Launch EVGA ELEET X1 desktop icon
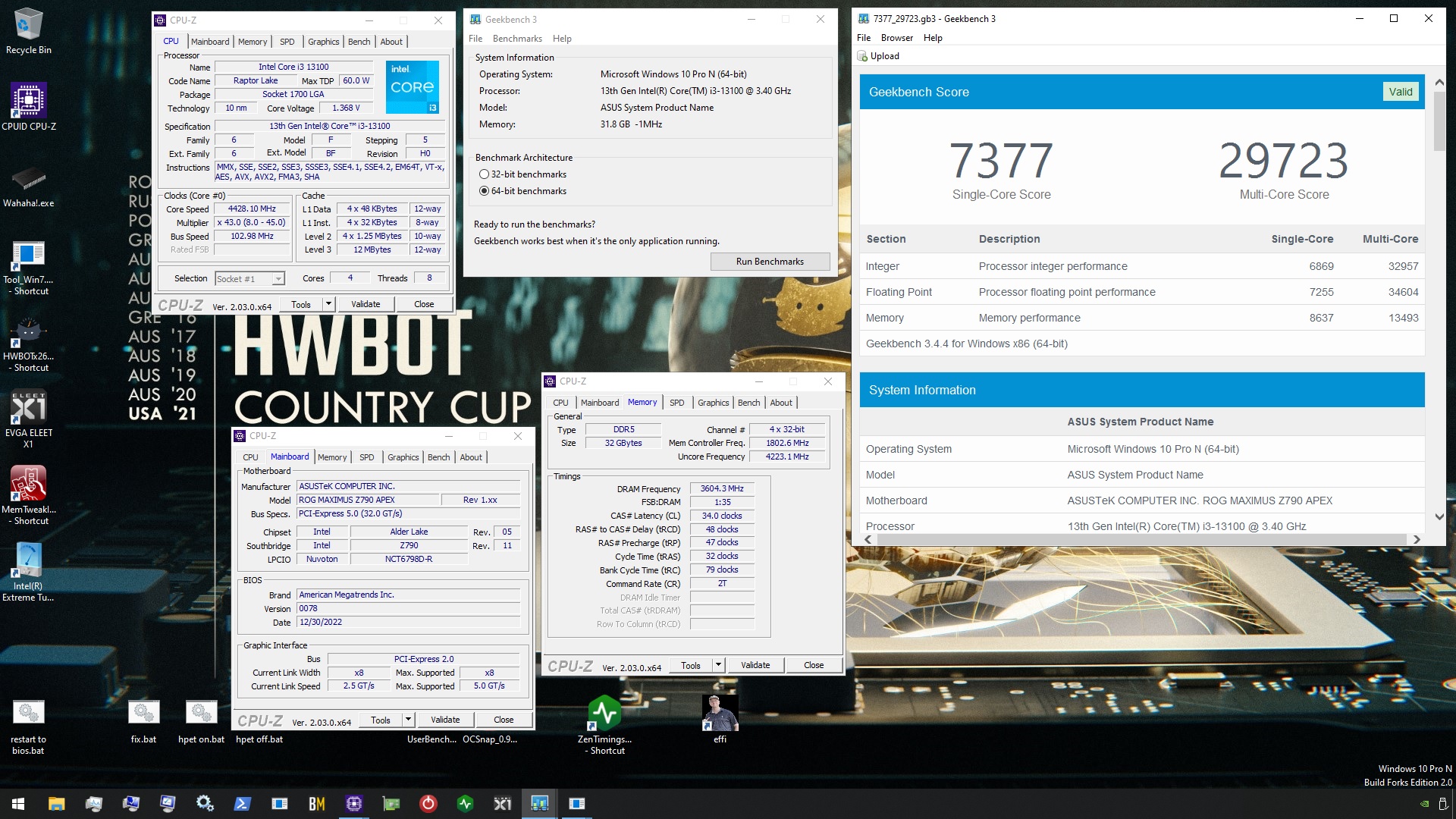Viewport: 1456px width, 819px height. click(x=28, y=419)
